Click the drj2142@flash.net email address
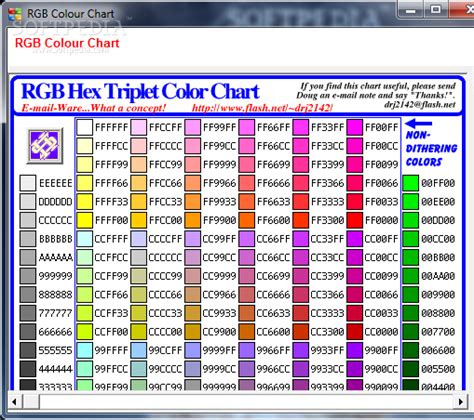 [x=420, y=105]
